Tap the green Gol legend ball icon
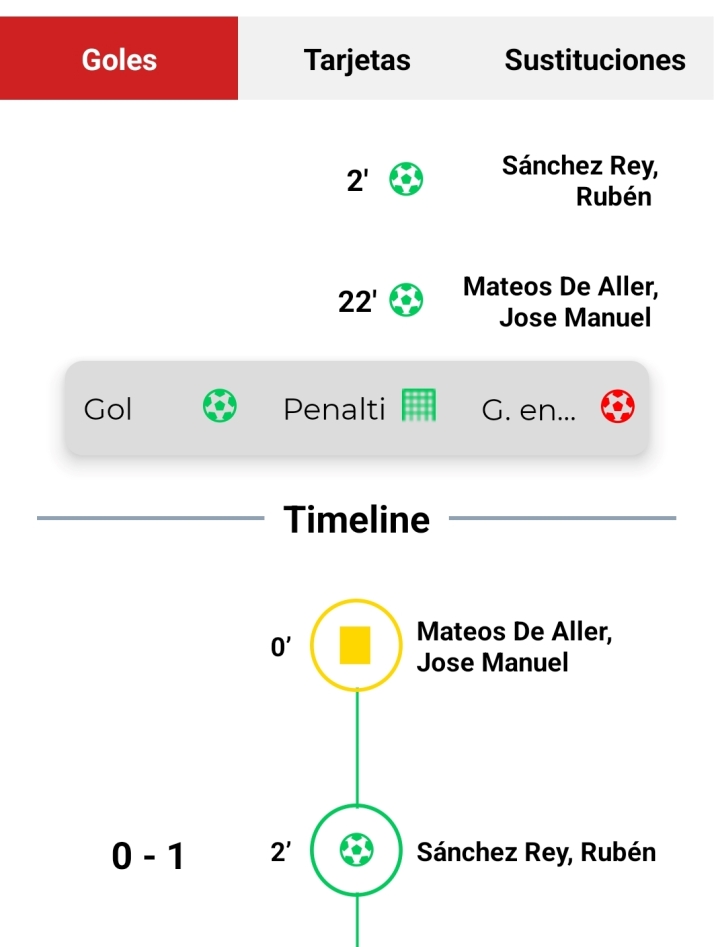The height and width of the screenshot is (947, 714). point(220,407)
